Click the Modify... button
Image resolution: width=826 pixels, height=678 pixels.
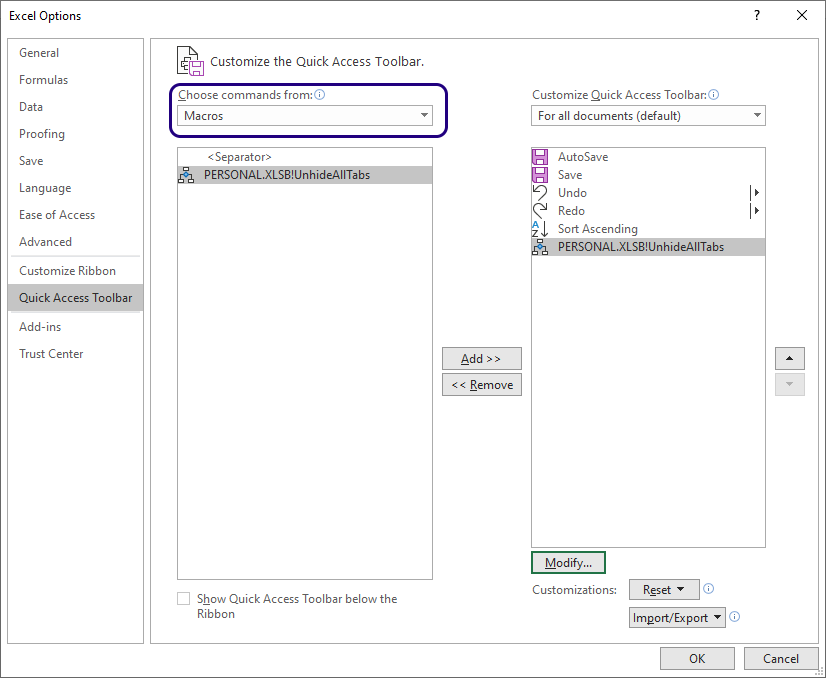(568, 562)
